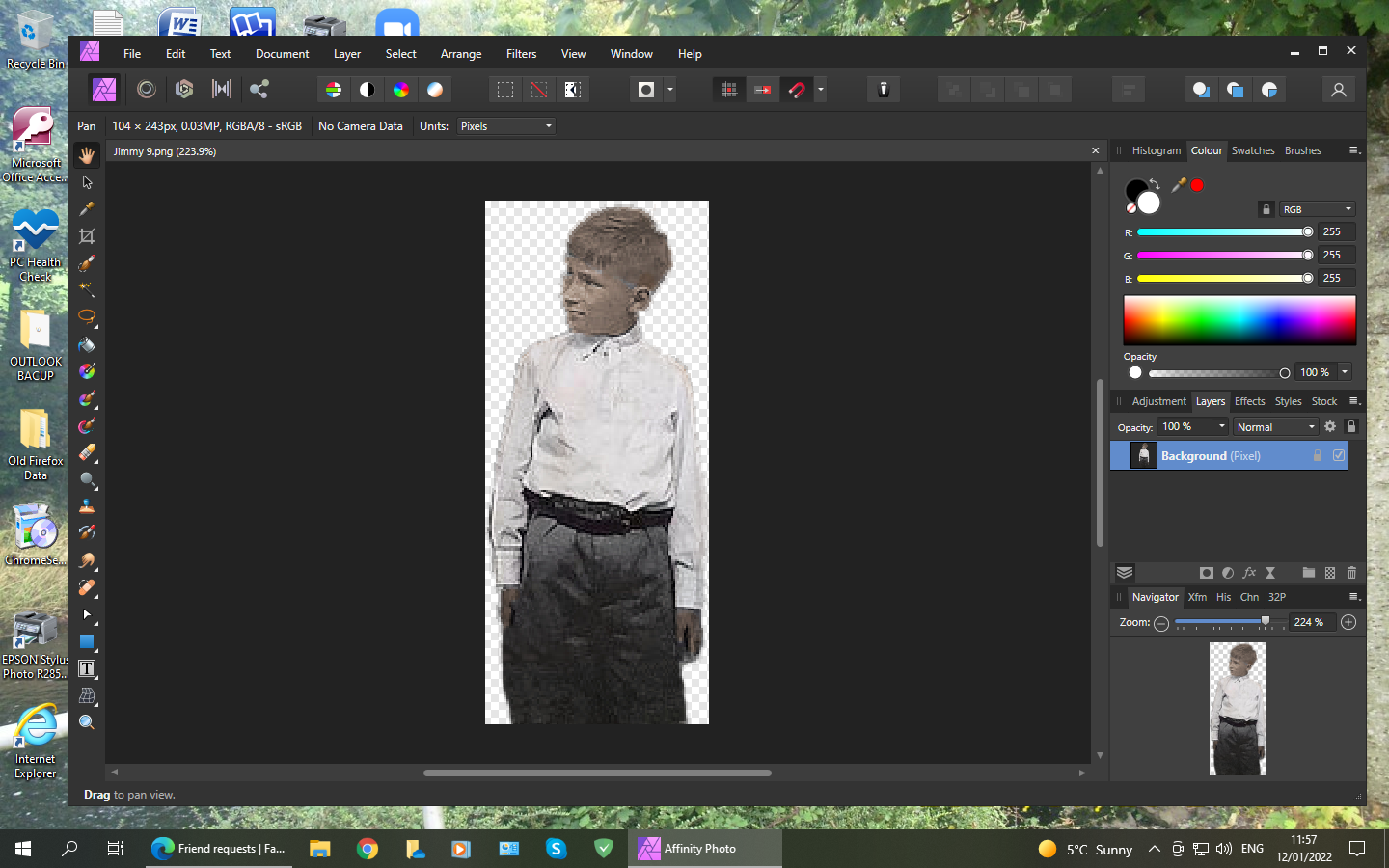Select the Crop tool
The height and width of the screenshot is (868, 1389).
[x=87, y=236]
